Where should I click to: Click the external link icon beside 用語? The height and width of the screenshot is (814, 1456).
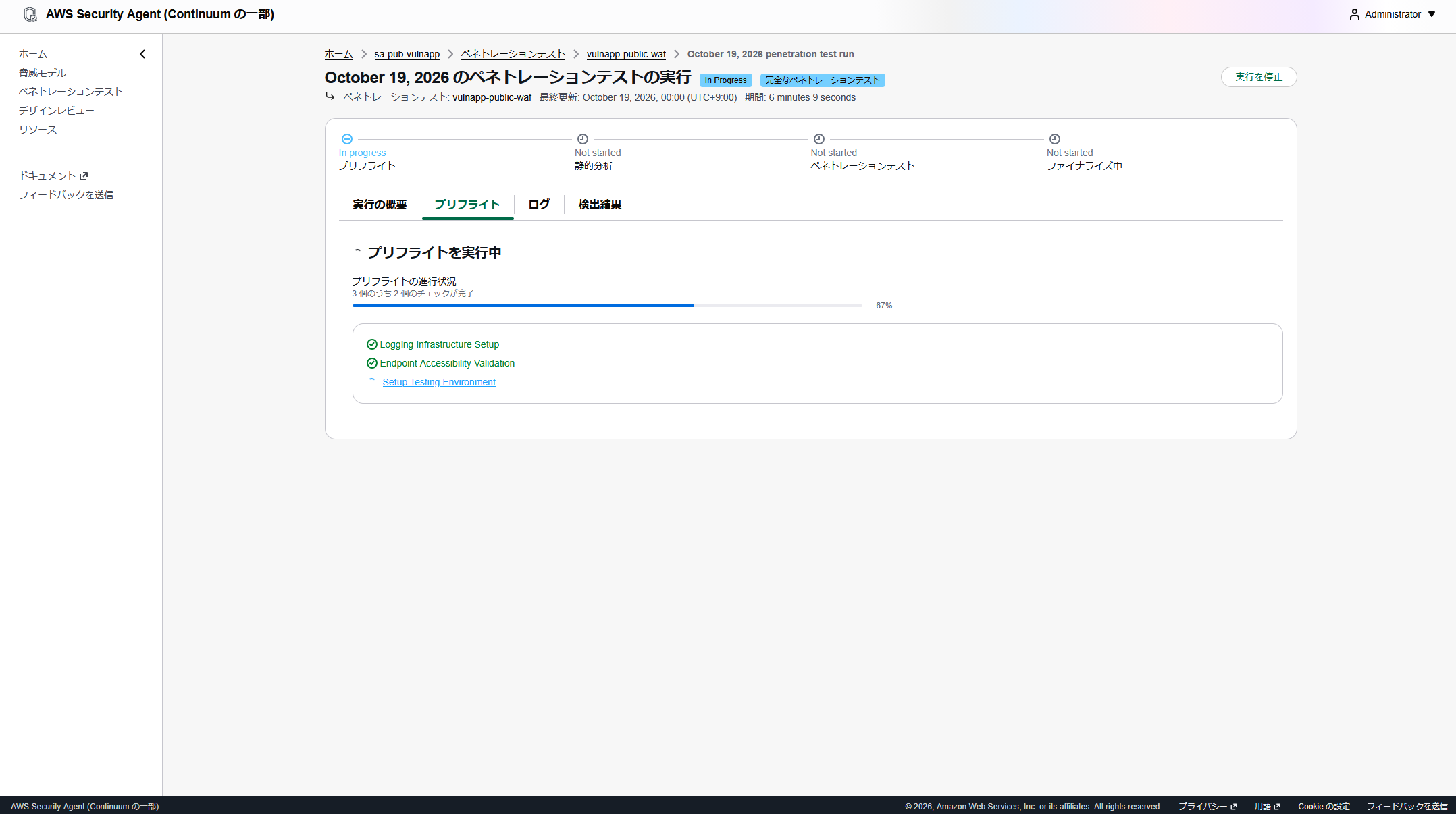point(1277,807)
